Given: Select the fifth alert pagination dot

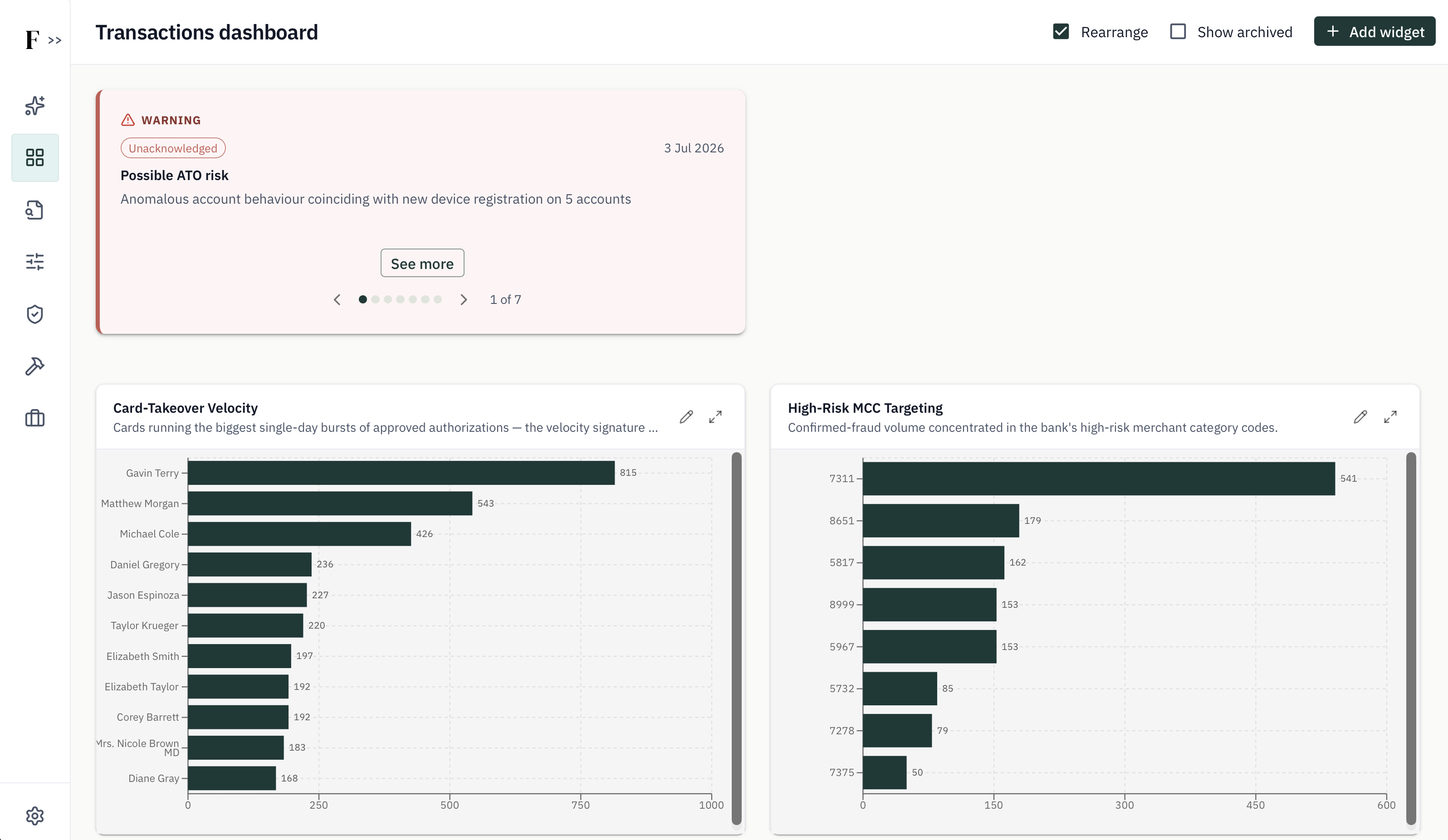Looking at the screenshot, I should [x=412, y=299].
